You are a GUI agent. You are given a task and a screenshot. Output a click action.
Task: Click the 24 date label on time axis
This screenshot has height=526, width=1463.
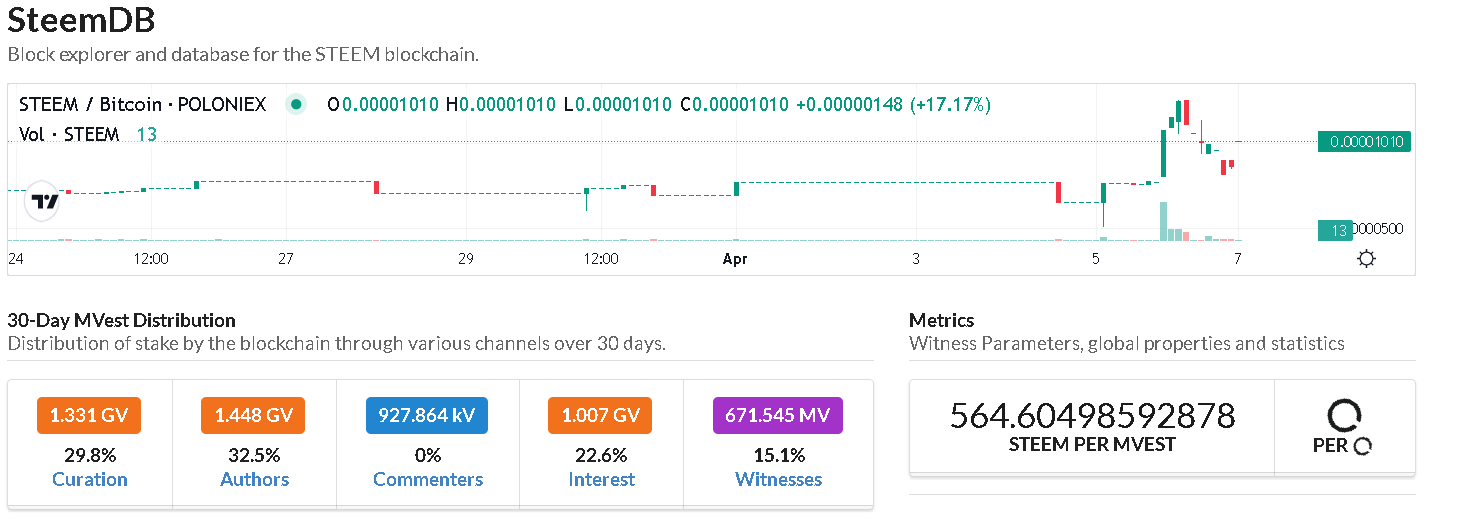[16, 259]
